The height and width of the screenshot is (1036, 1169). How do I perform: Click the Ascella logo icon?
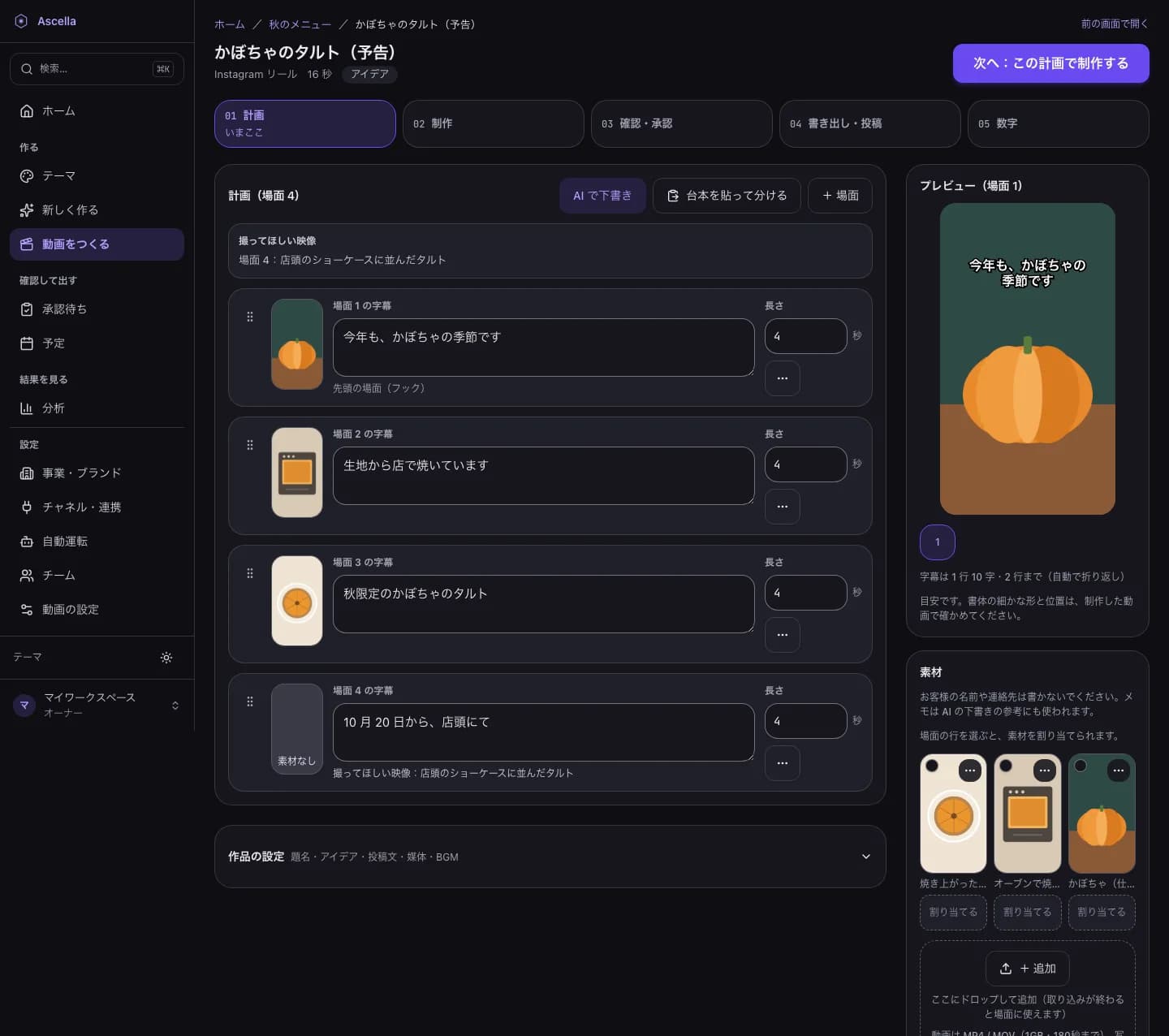[x=21, y=21]
